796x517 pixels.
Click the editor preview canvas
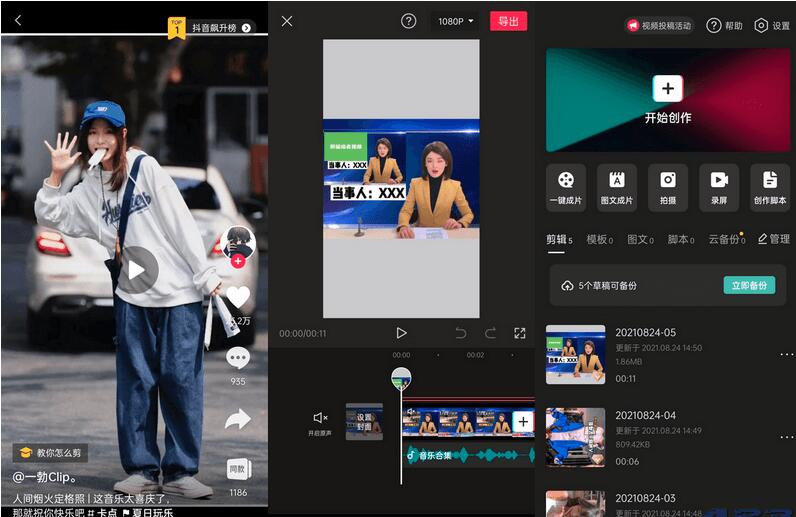coord(401,179)
